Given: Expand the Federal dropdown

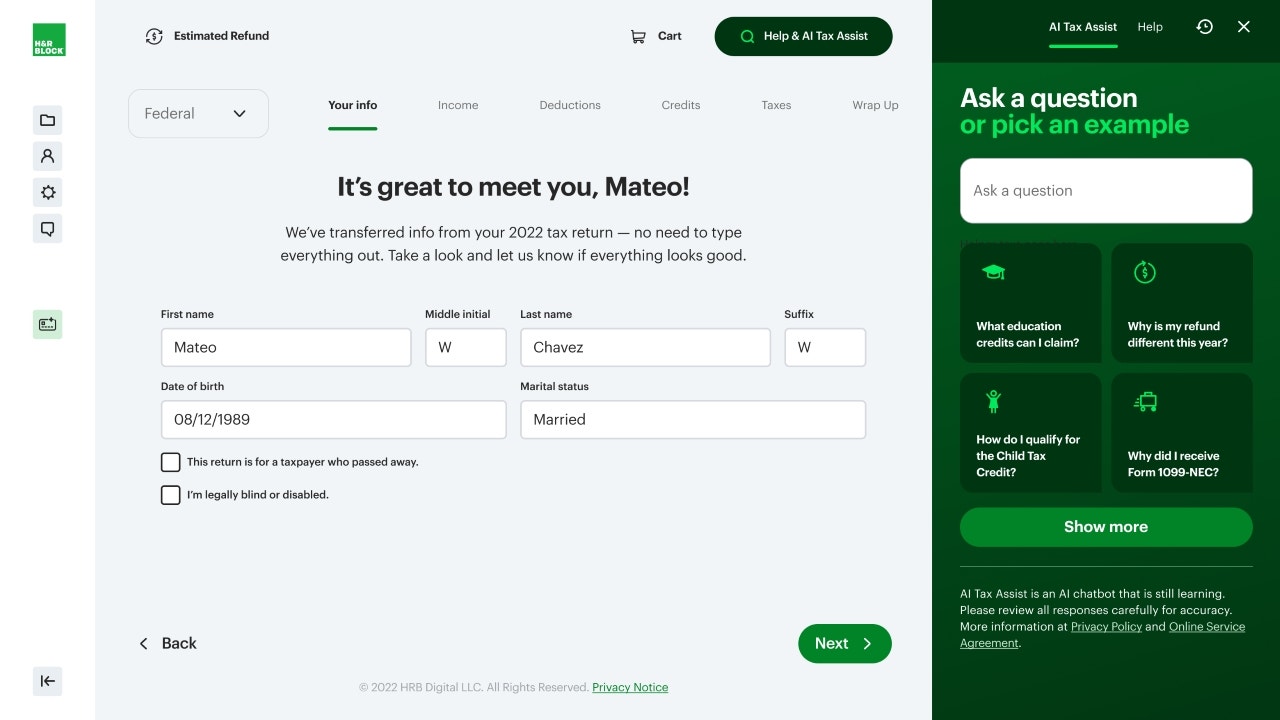Looking at the screenshot, I should click(x=198, y=114).
